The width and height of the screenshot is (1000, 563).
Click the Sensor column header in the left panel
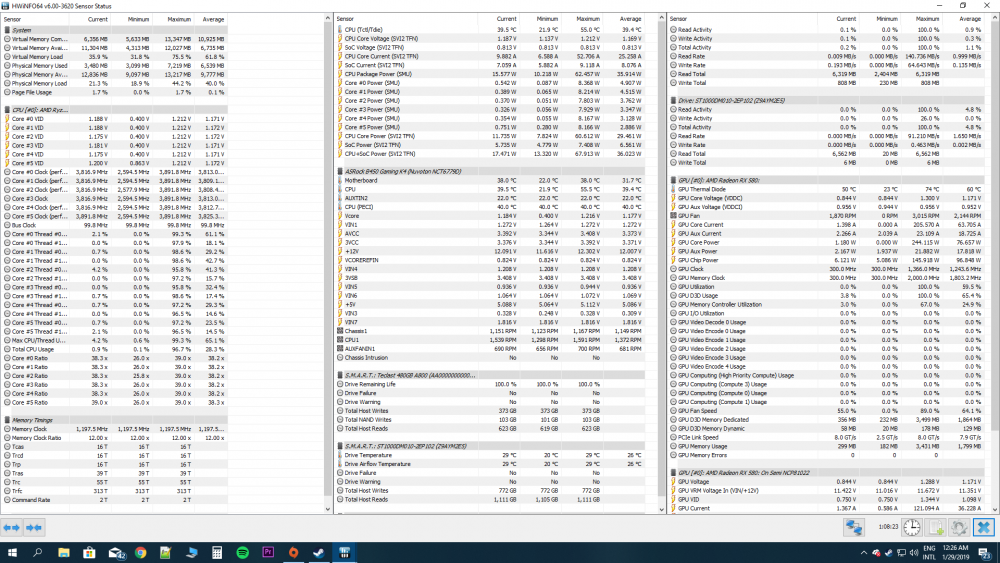point(37,19)
